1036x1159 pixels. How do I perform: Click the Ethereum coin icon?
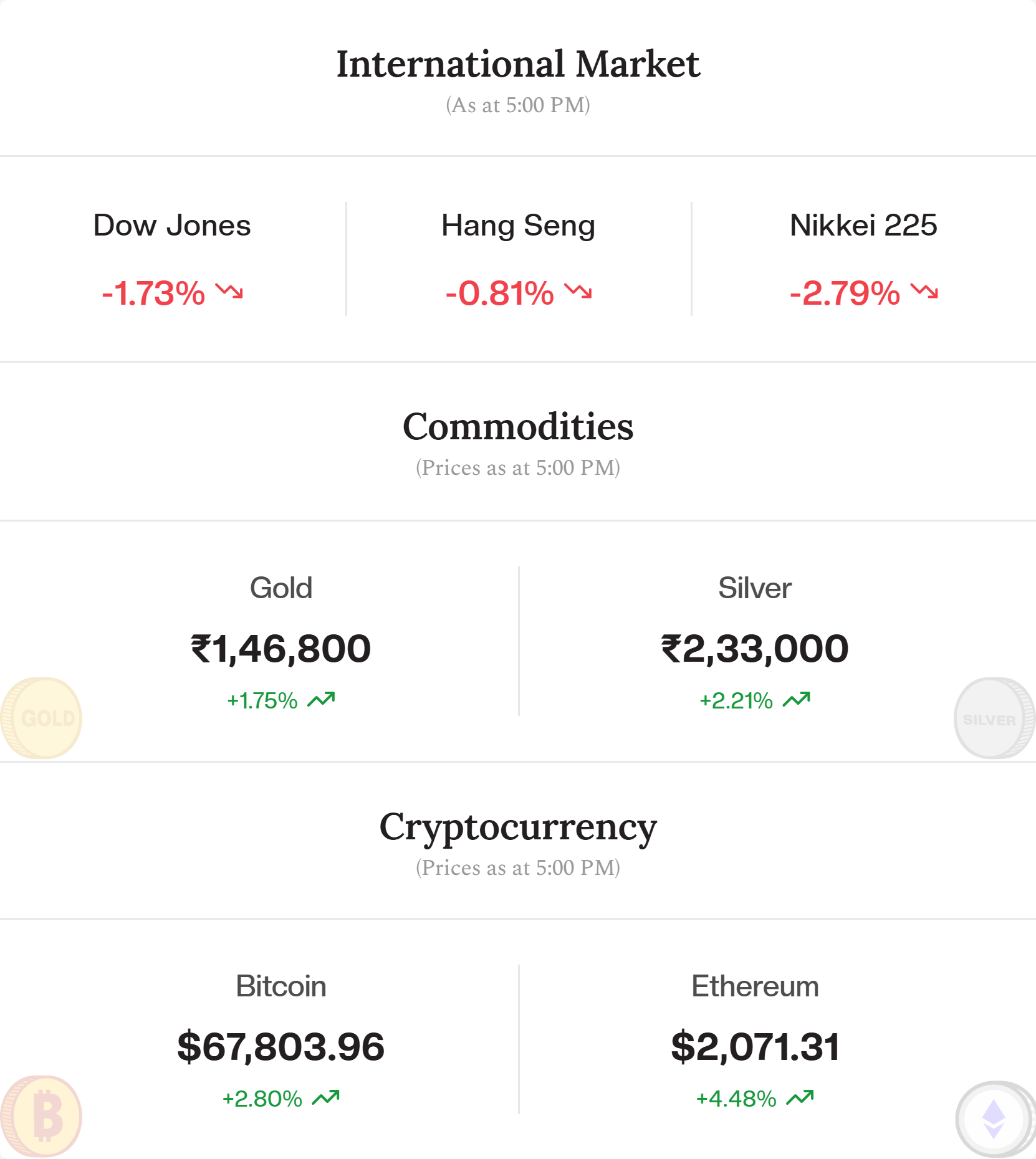tap(994, 1119)
